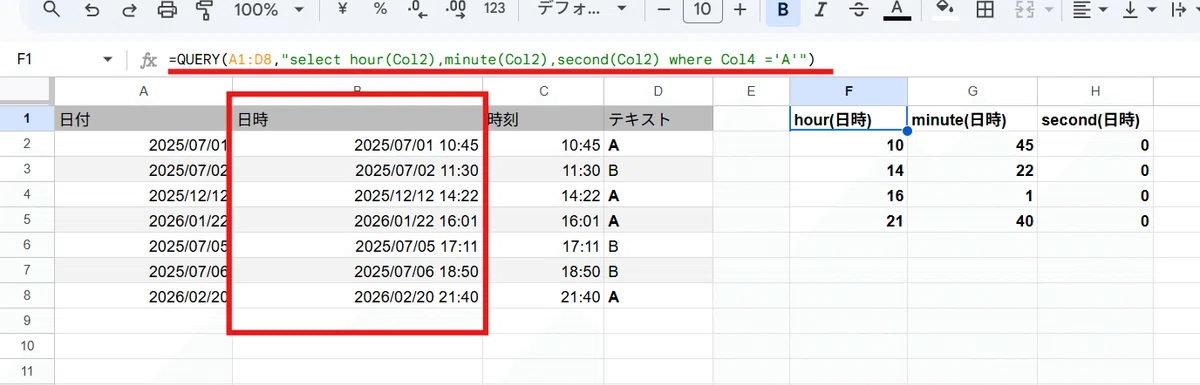Click the 日付 header cell
This screenshot has height=385, width=1200.
coord(143,120)
